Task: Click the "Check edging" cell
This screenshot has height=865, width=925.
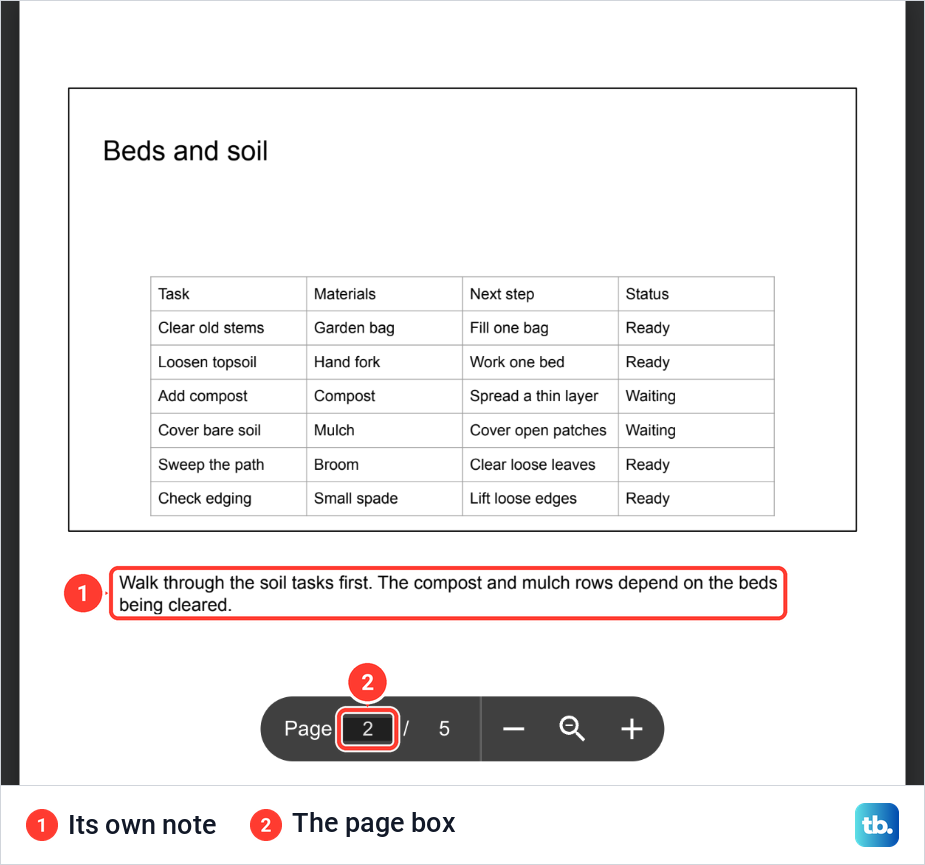Action: click(228, 499)
